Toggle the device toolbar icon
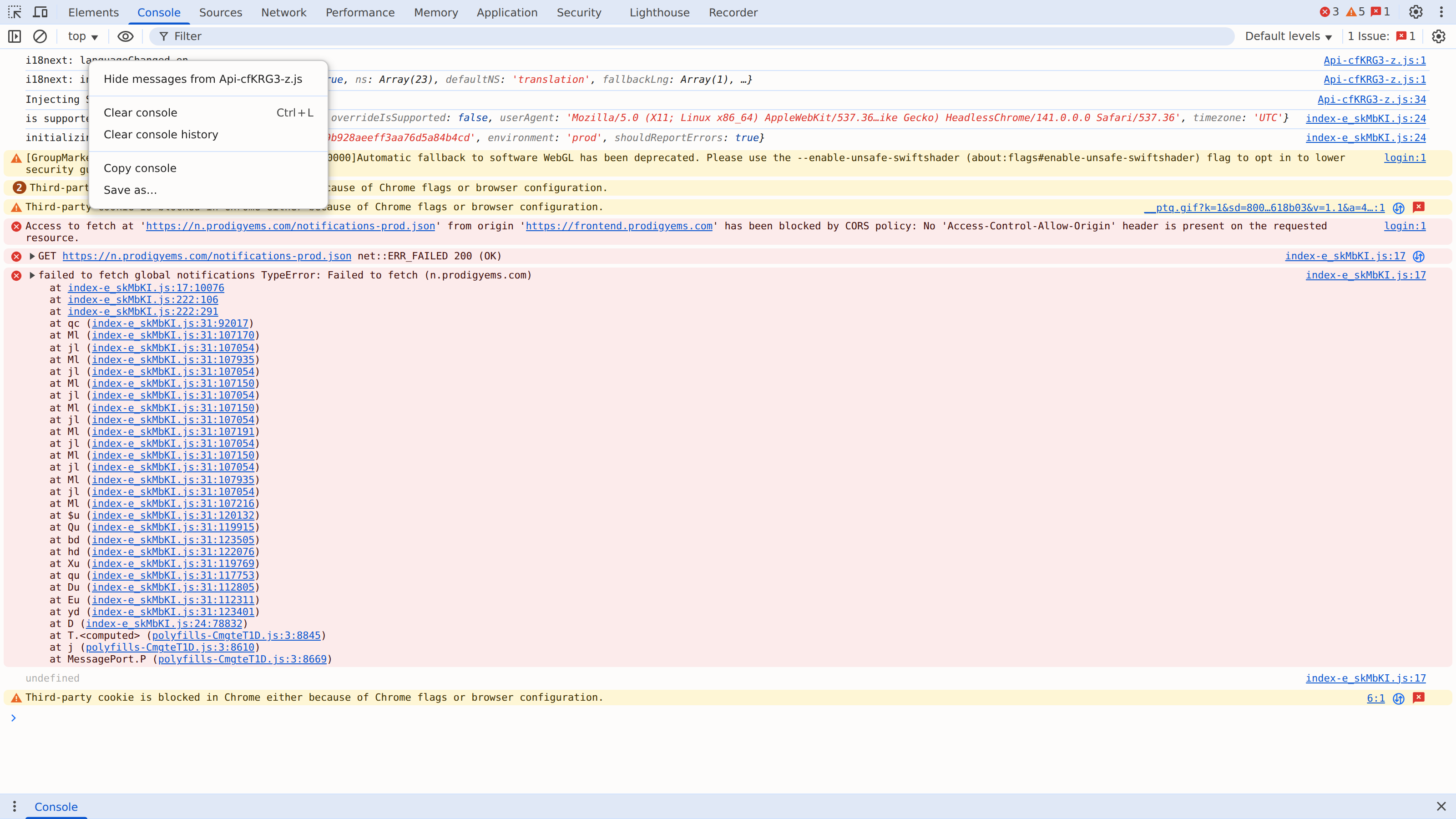The image size is (1456, 819). pyautogui.click(x=40, y=12)
